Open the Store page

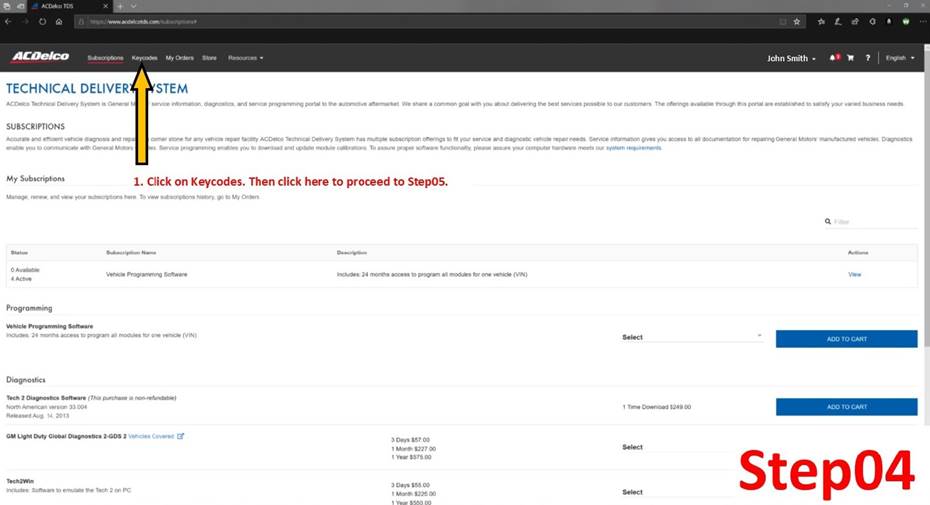click(209, 58)
